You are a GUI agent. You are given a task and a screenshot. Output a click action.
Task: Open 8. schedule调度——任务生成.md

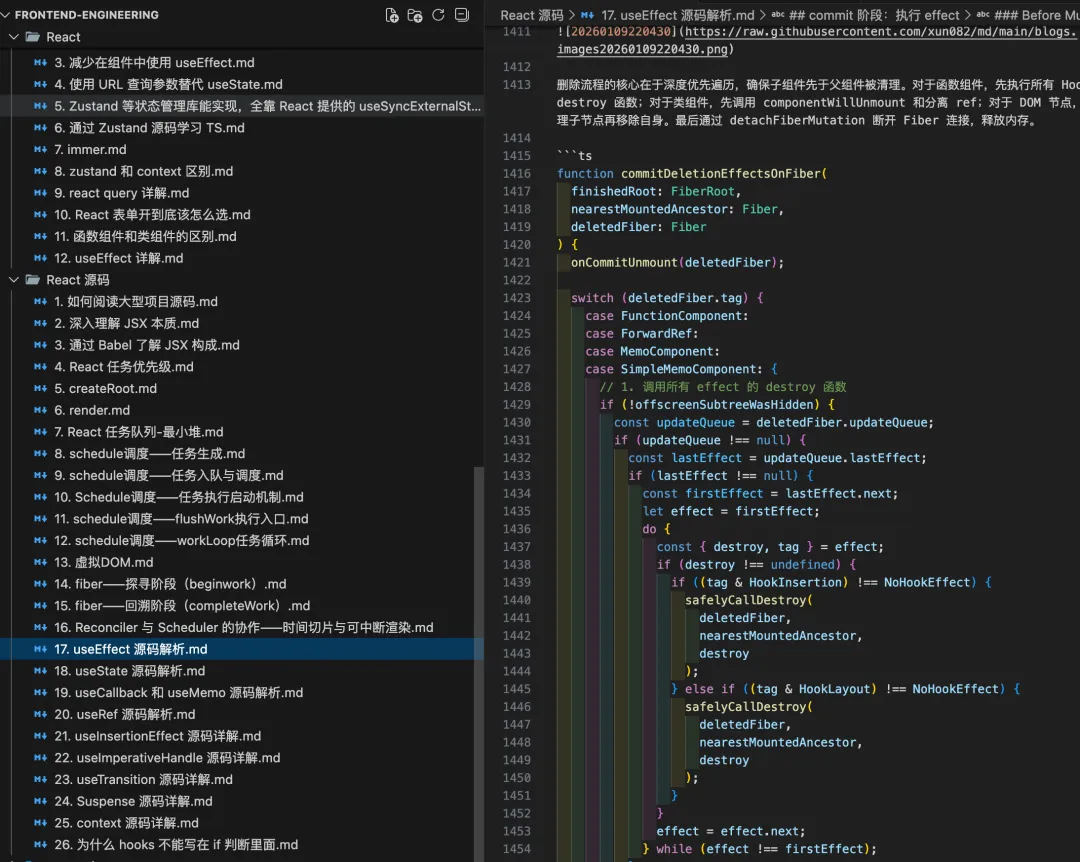pos(242,453)
